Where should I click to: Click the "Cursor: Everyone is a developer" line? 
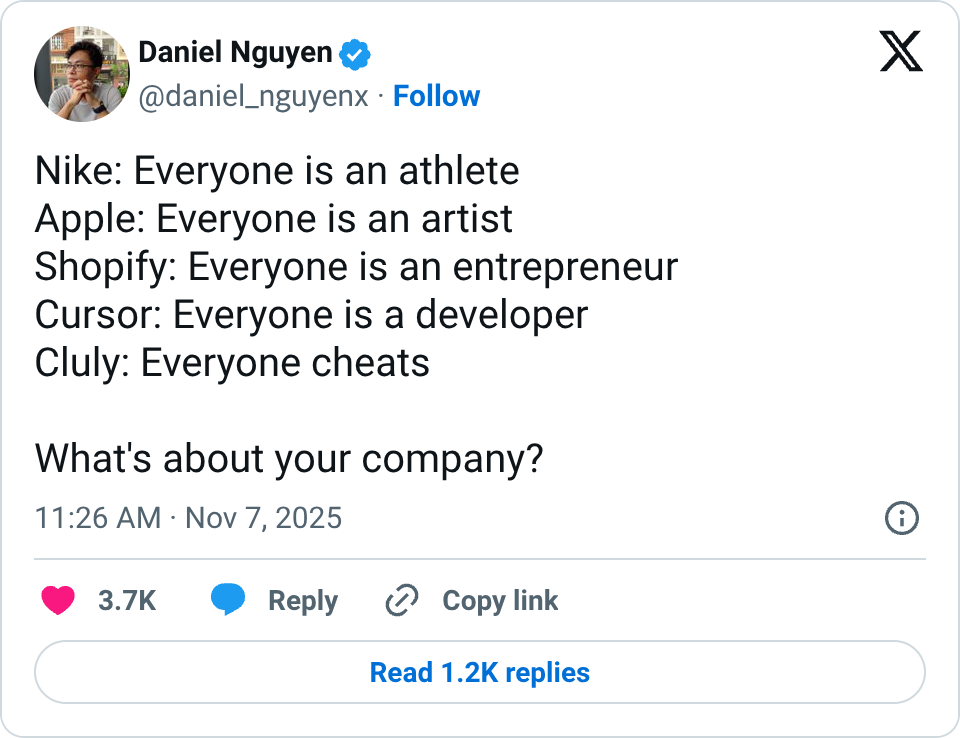(311, 315)
